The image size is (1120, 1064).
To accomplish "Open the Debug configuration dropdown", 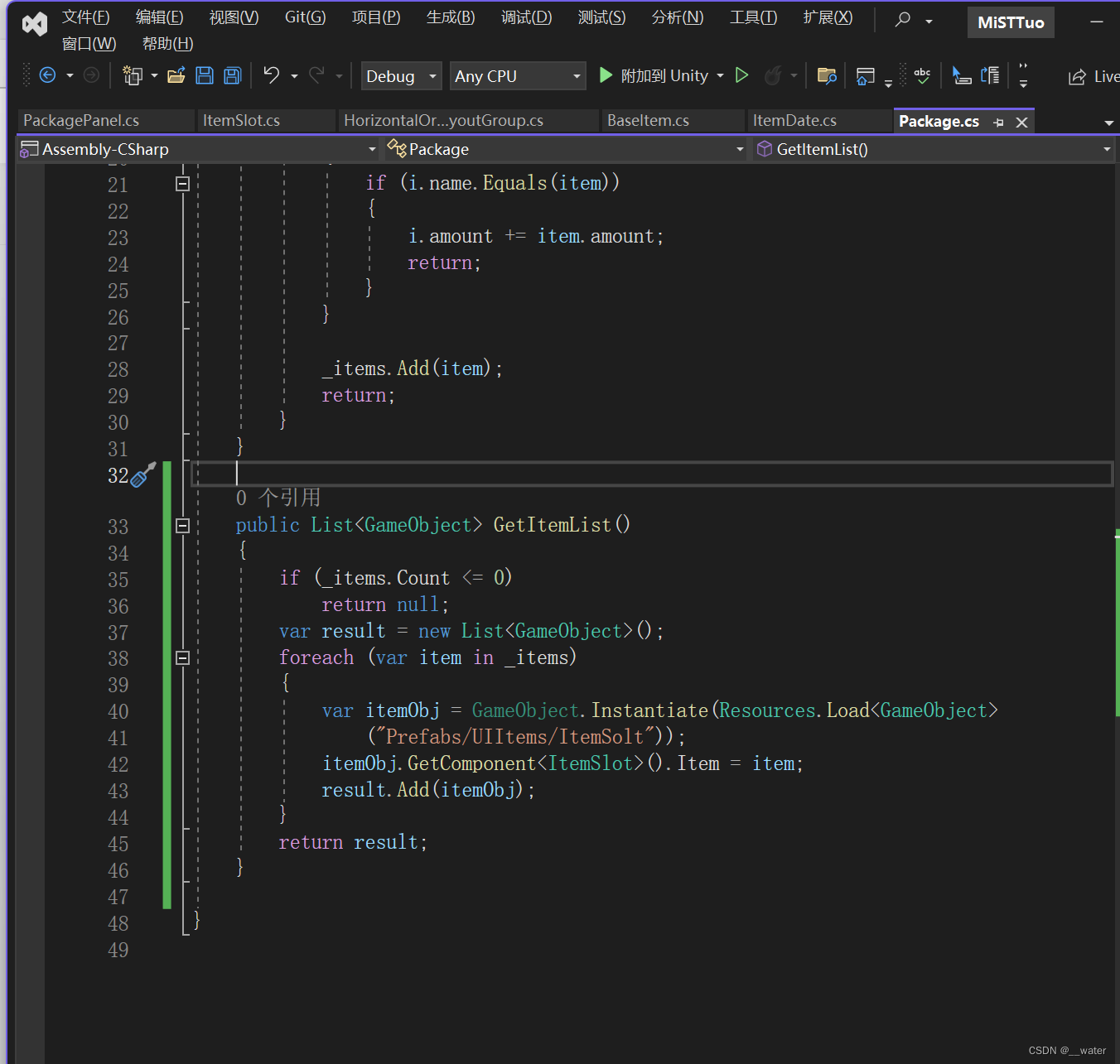I will [x=401, y=76].
